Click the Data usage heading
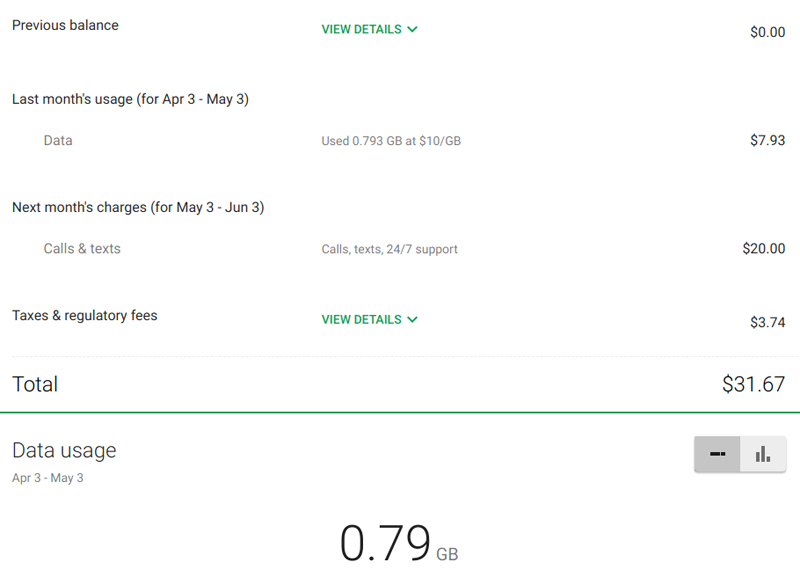The width and height of the screenshot is (800, 577). 64,450
